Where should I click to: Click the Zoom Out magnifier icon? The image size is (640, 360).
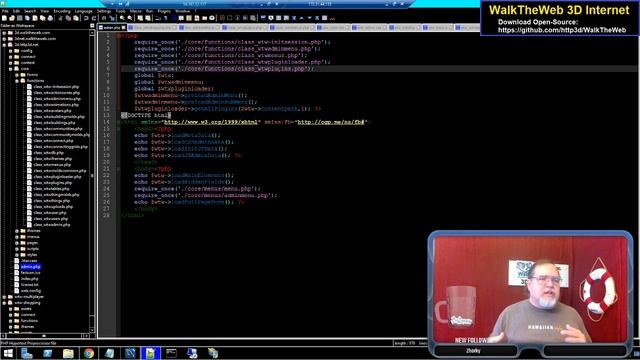click(x=130, y=18)
